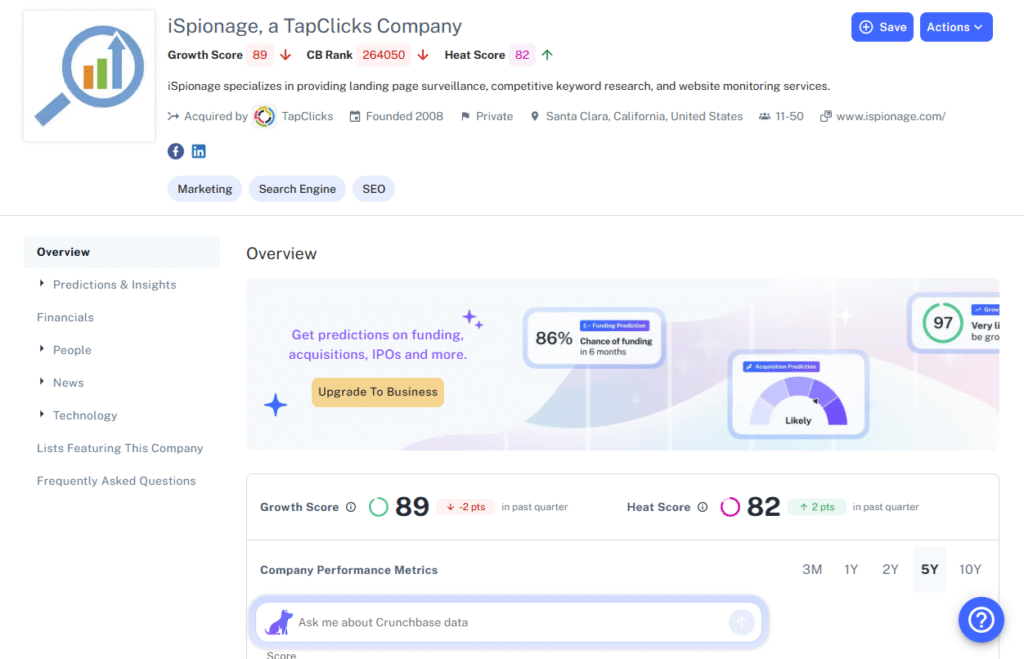The height and width of the screenshot is (659, 1024).
Task: Switch metrics range to 2Y
Action: [x=890, y=570]
